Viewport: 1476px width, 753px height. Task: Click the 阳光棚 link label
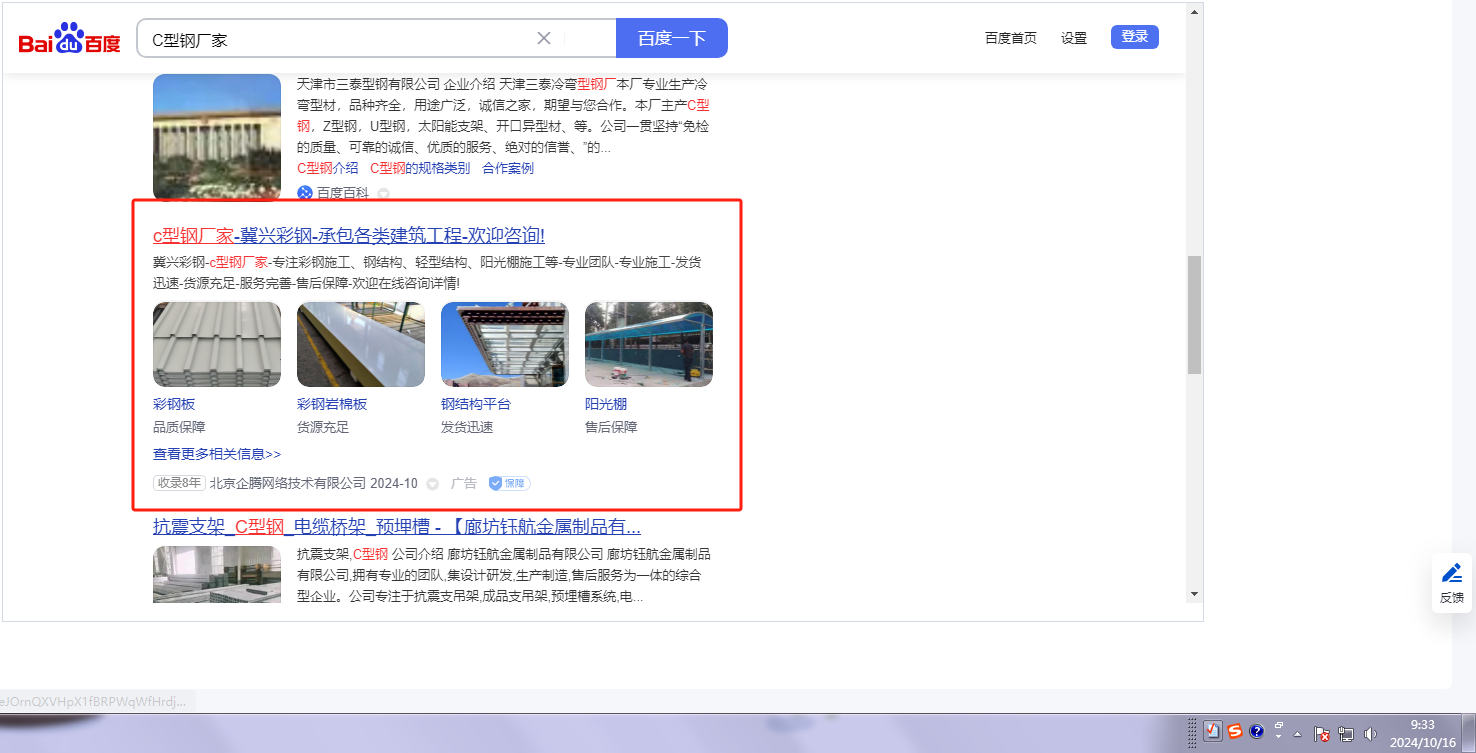606,404
